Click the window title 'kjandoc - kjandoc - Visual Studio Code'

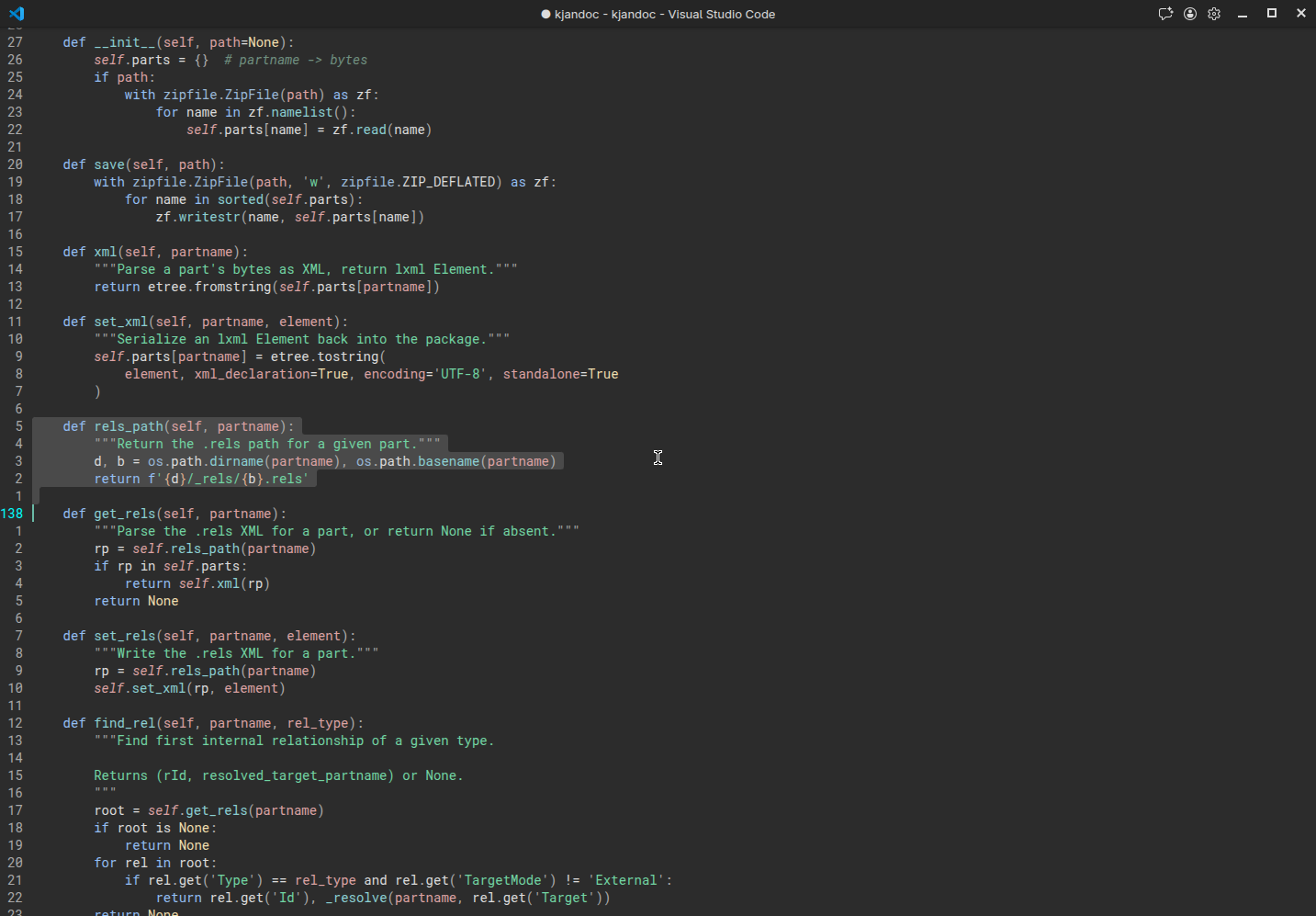pyautogui.click(x=665, y=14)
